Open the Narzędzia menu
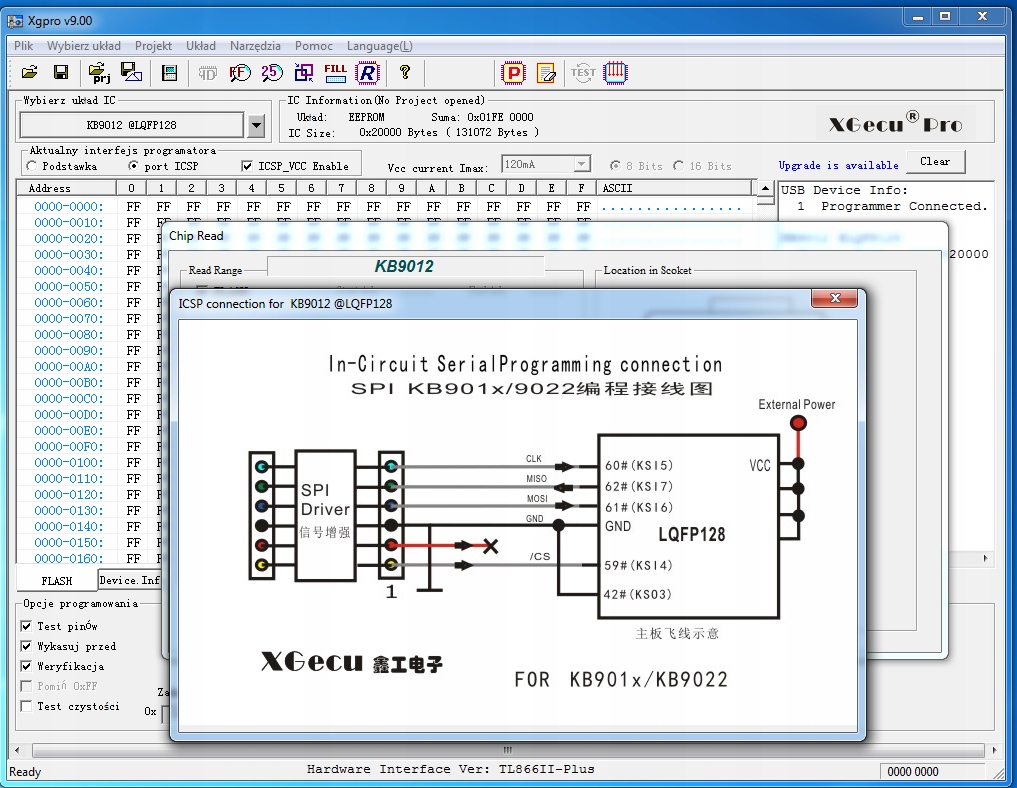 pyautogui.click(x=255, y=46)
